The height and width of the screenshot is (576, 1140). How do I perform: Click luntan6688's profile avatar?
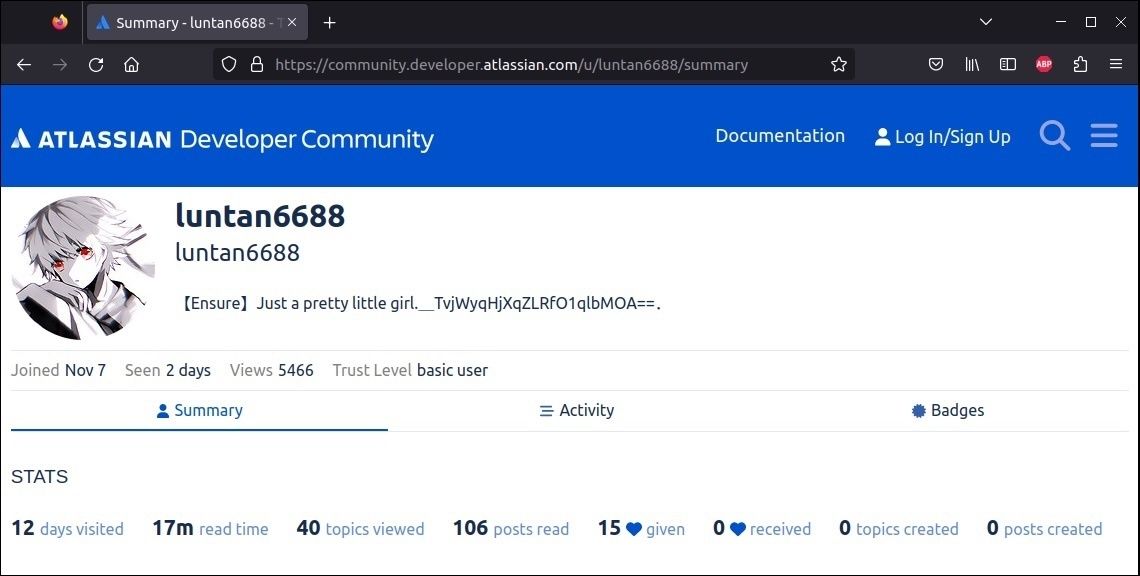83,267
